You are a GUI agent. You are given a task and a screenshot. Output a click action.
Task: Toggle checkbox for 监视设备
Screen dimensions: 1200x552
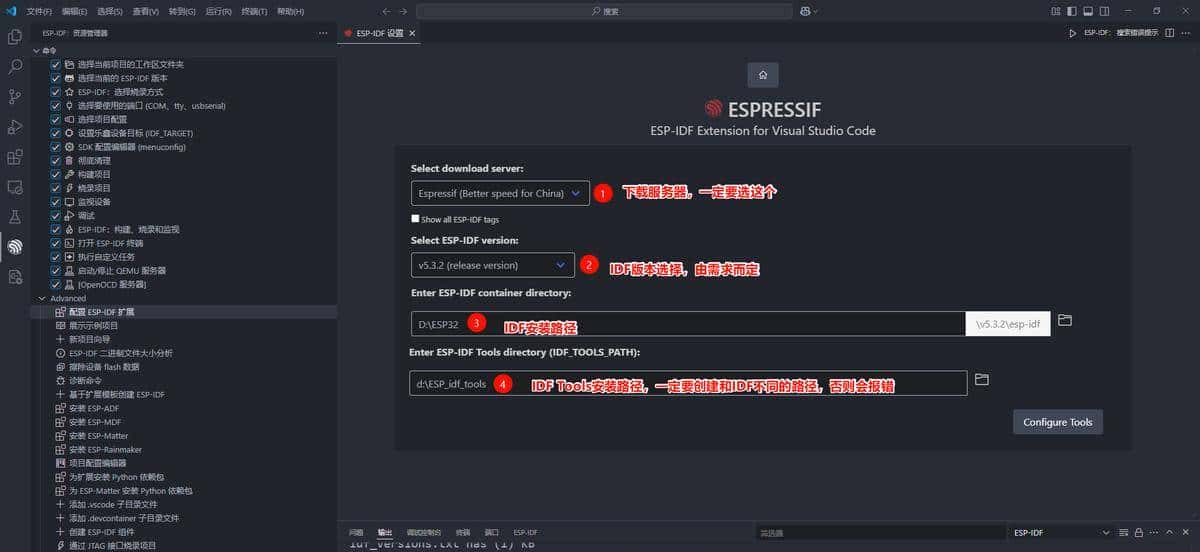tap(56, 201)
